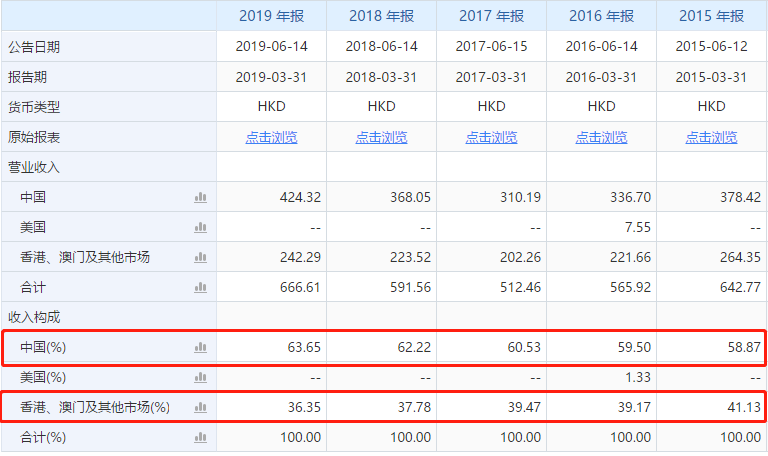Open 点击浏览 link for 2017 年报
The image size is (768, 456).
pyautogui.click(x=491, y=138)
